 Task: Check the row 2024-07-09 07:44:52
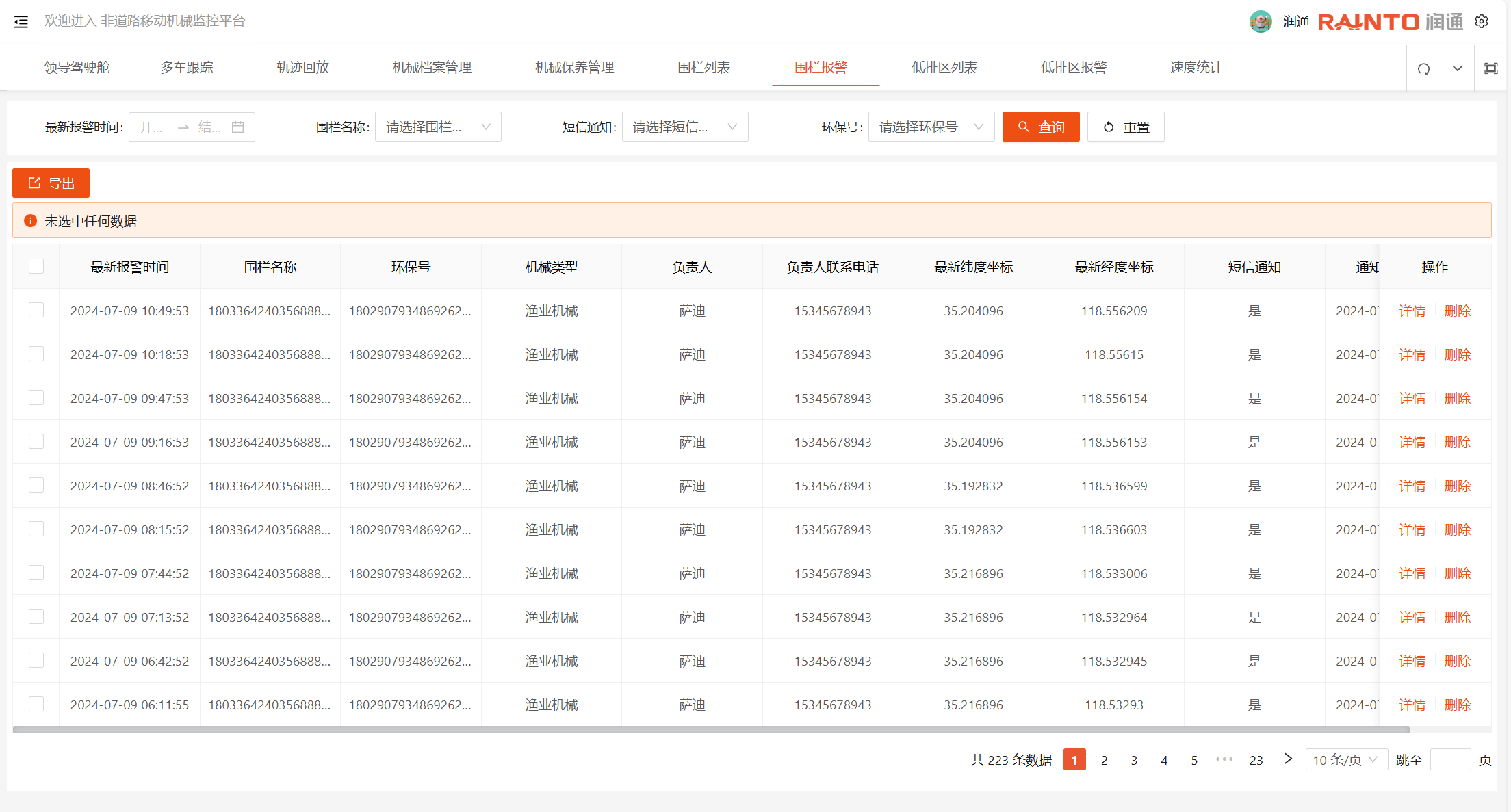[x=36, y=573]
